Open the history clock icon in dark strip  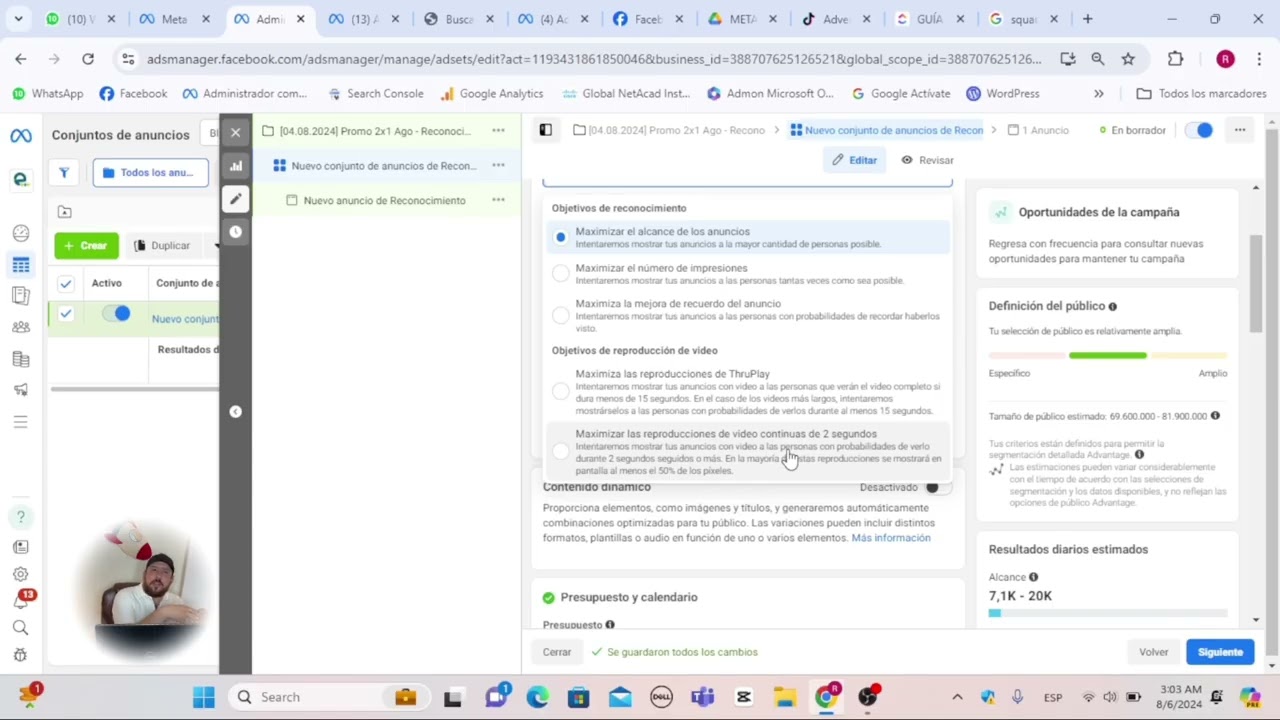236,232
